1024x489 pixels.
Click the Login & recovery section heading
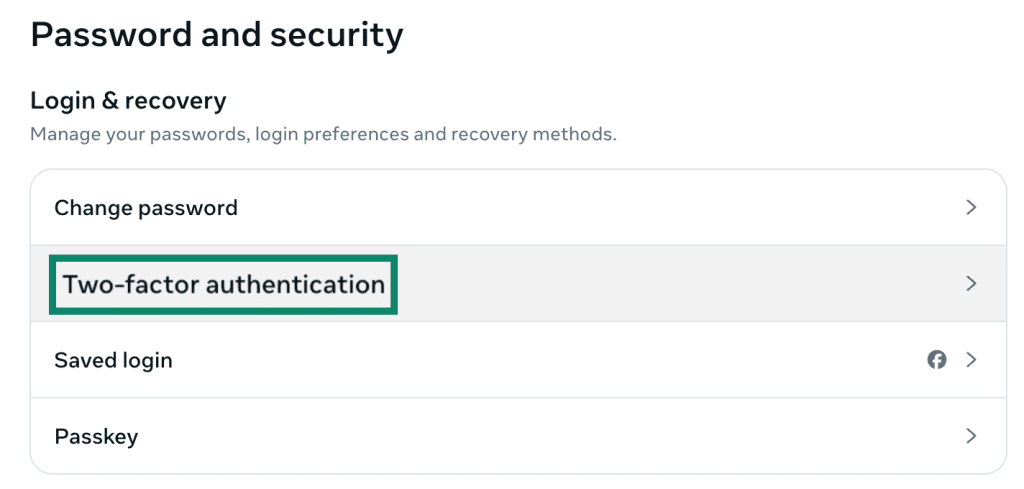[129, 101]
